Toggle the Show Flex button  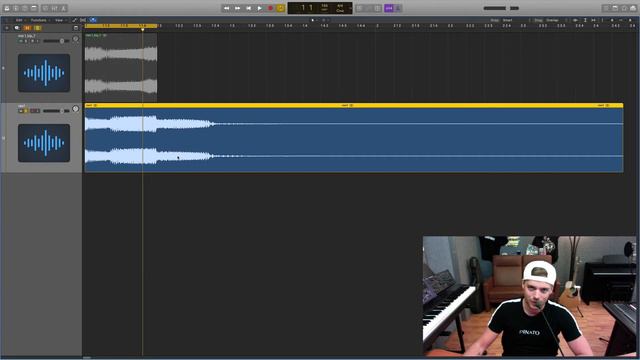point(83,20)
